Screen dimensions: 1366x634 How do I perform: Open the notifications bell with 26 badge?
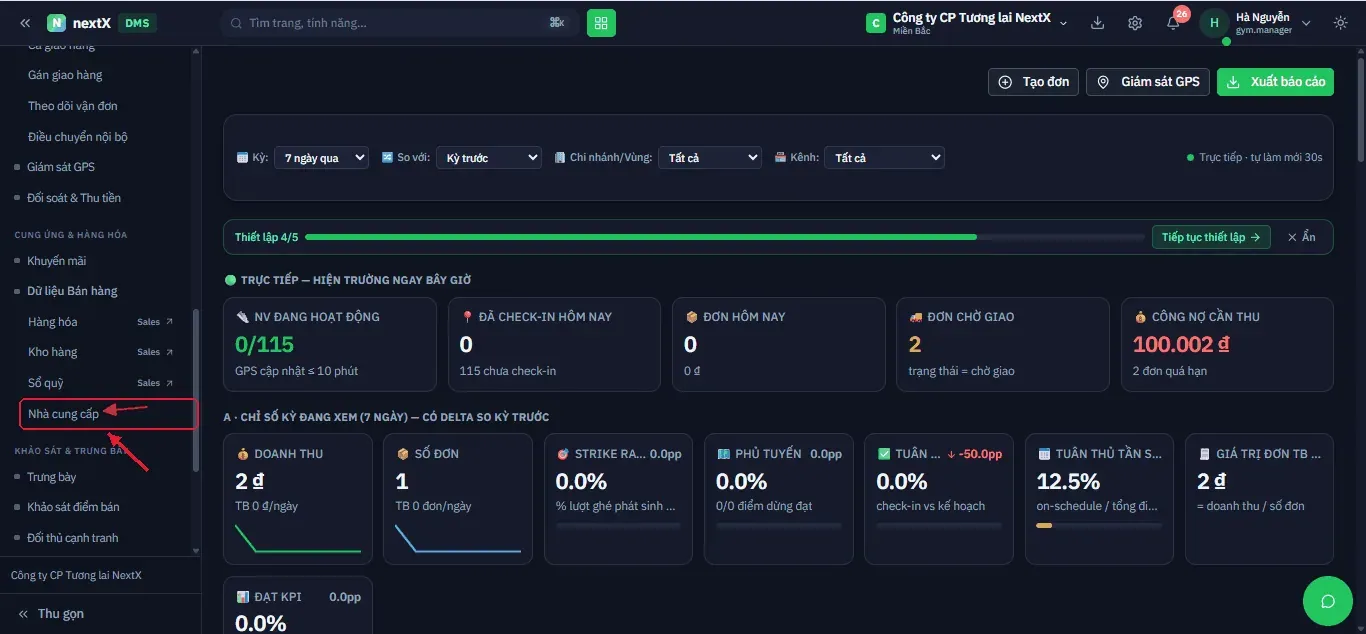coord(1173,23)
